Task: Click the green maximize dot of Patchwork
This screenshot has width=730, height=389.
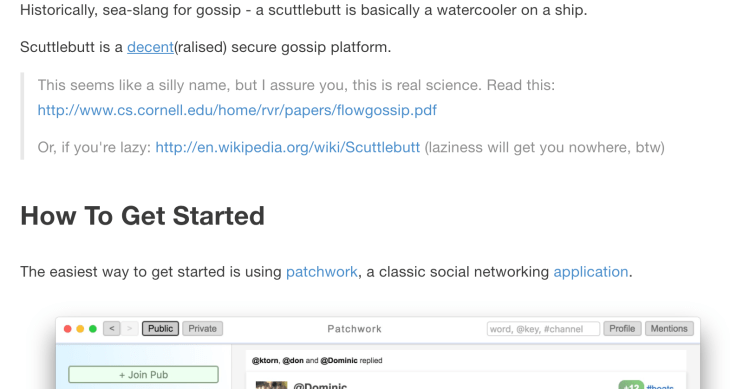Action: (x=93, y=329)
